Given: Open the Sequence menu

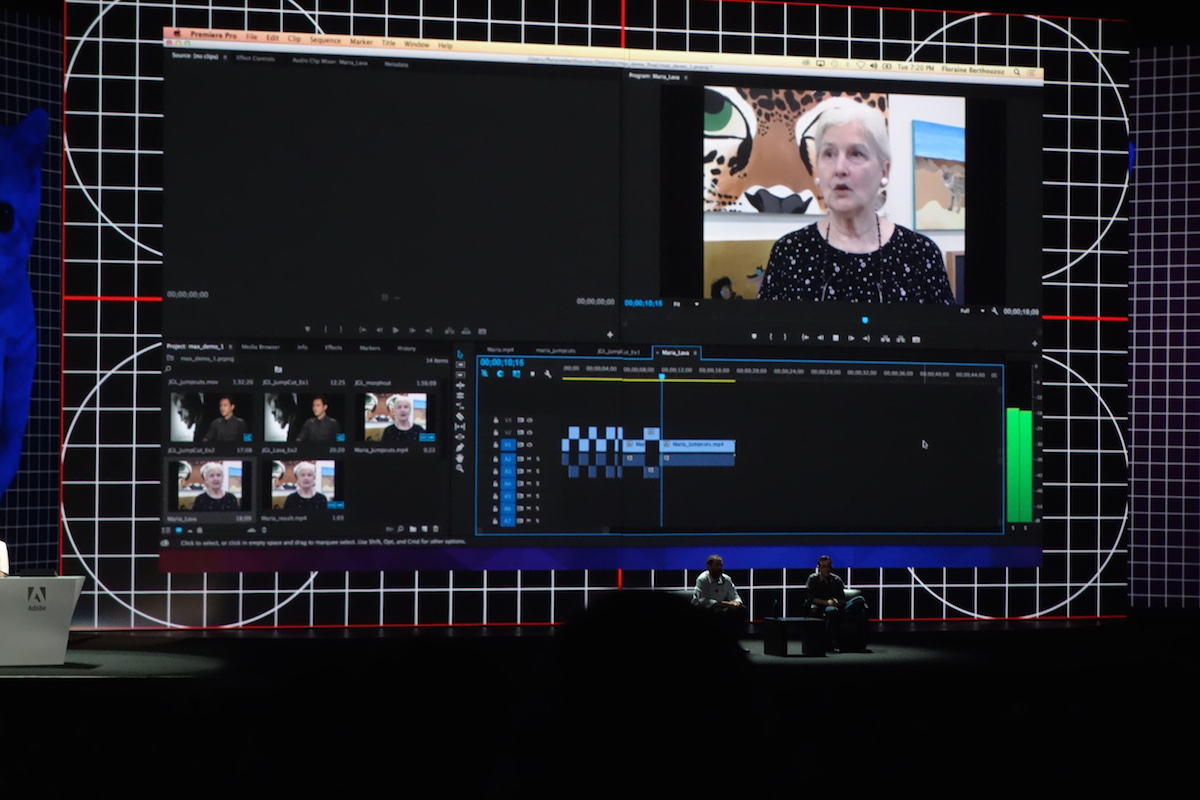Looking at the screenshot, I should (325, 40).
